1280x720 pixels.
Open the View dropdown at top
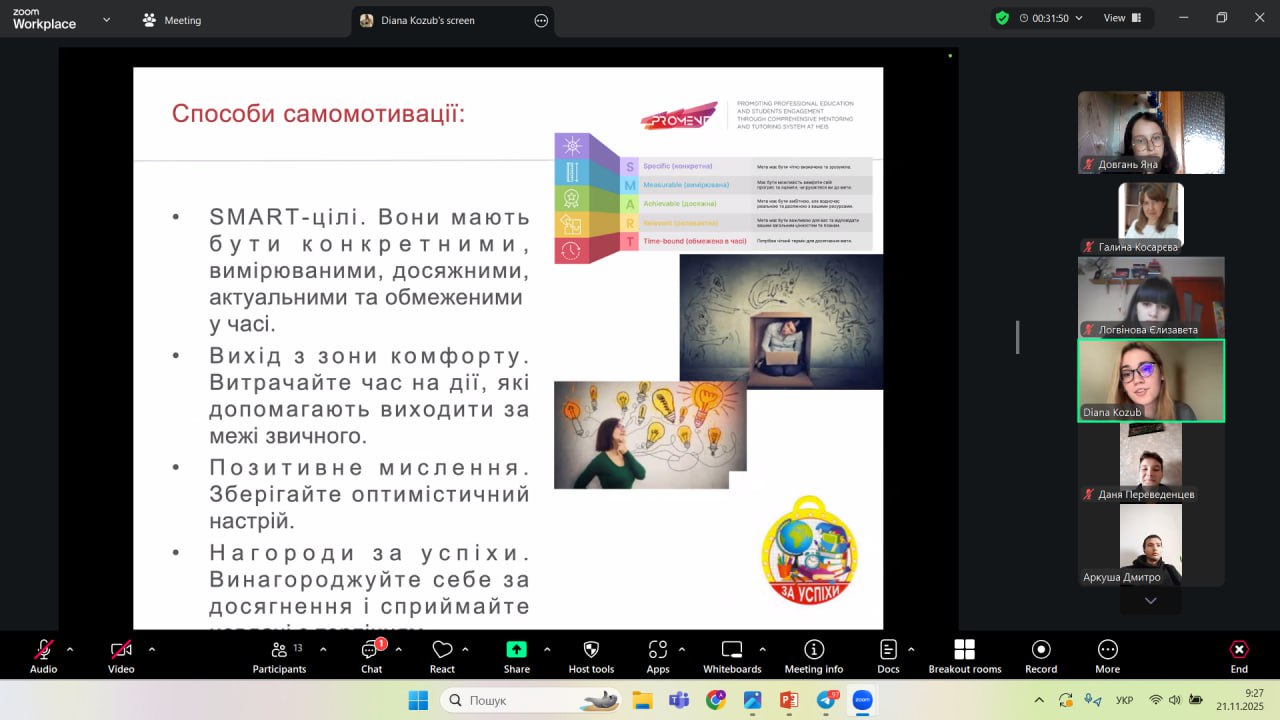1122,18
